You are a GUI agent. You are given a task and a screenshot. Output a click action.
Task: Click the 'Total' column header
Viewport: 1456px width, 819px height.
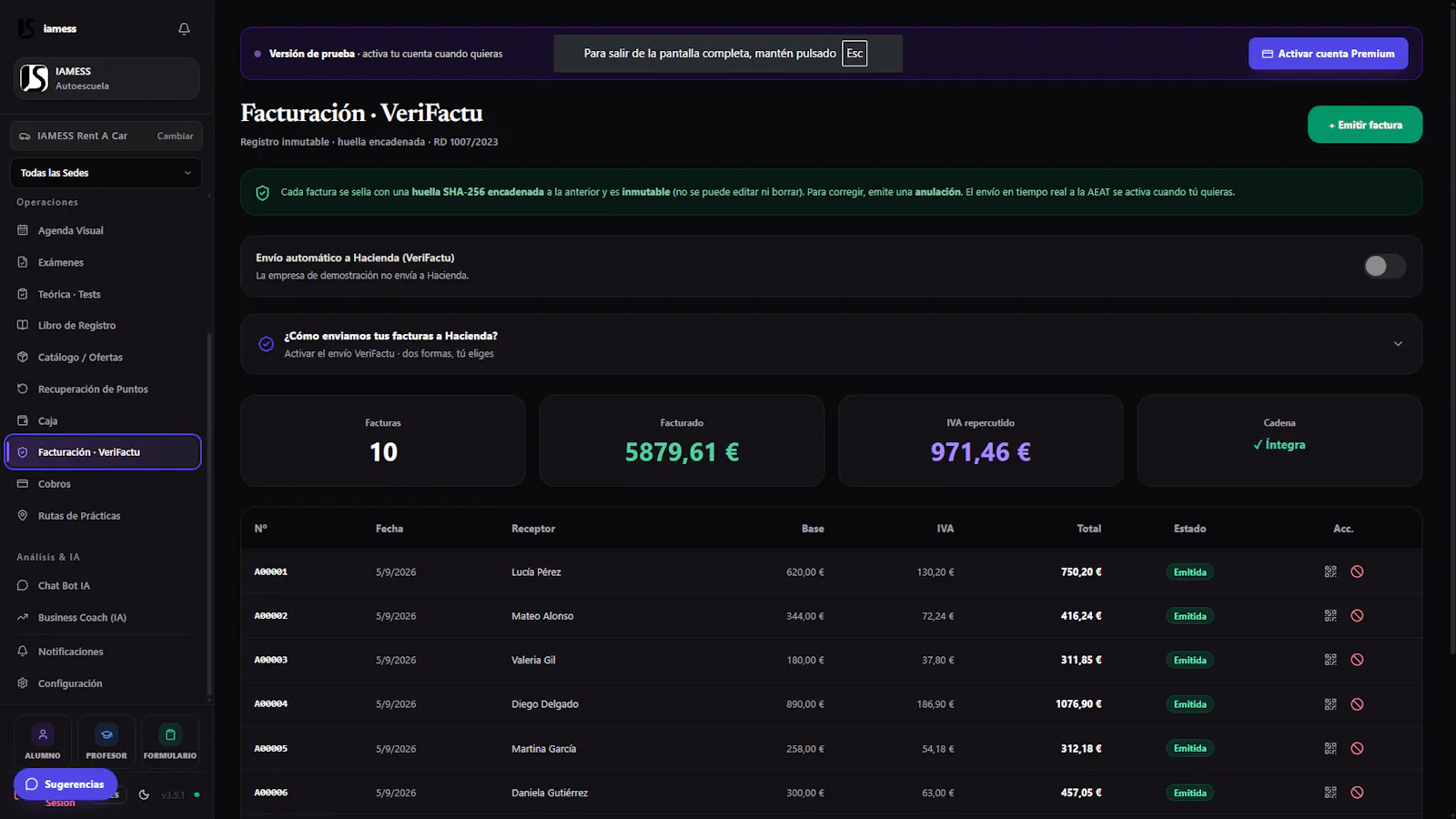[x=1089, y=529]
